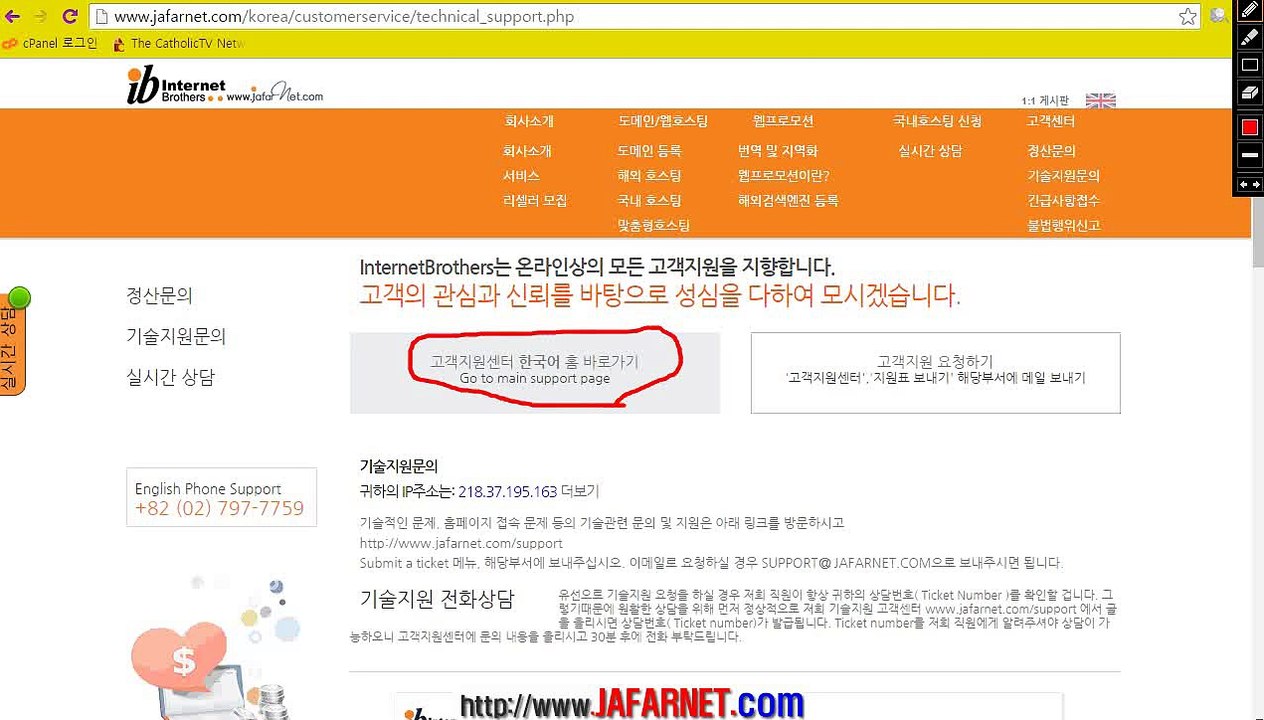This screenshot has height=720, width=1264.
Task: Go forward in the browser
Action: [40, 16]
